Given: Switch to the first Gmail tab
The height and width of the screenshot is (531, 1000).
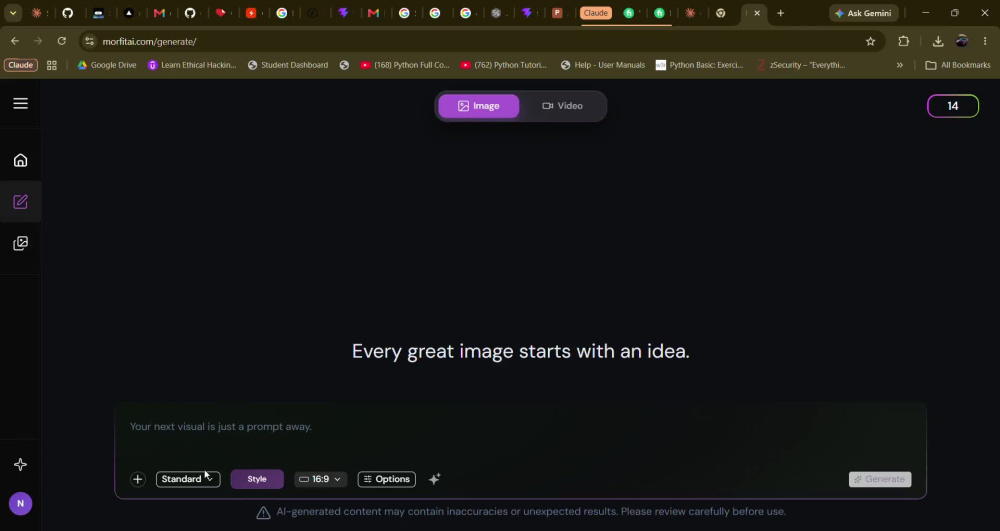Looking at the screenshot, I should (159, 13).
